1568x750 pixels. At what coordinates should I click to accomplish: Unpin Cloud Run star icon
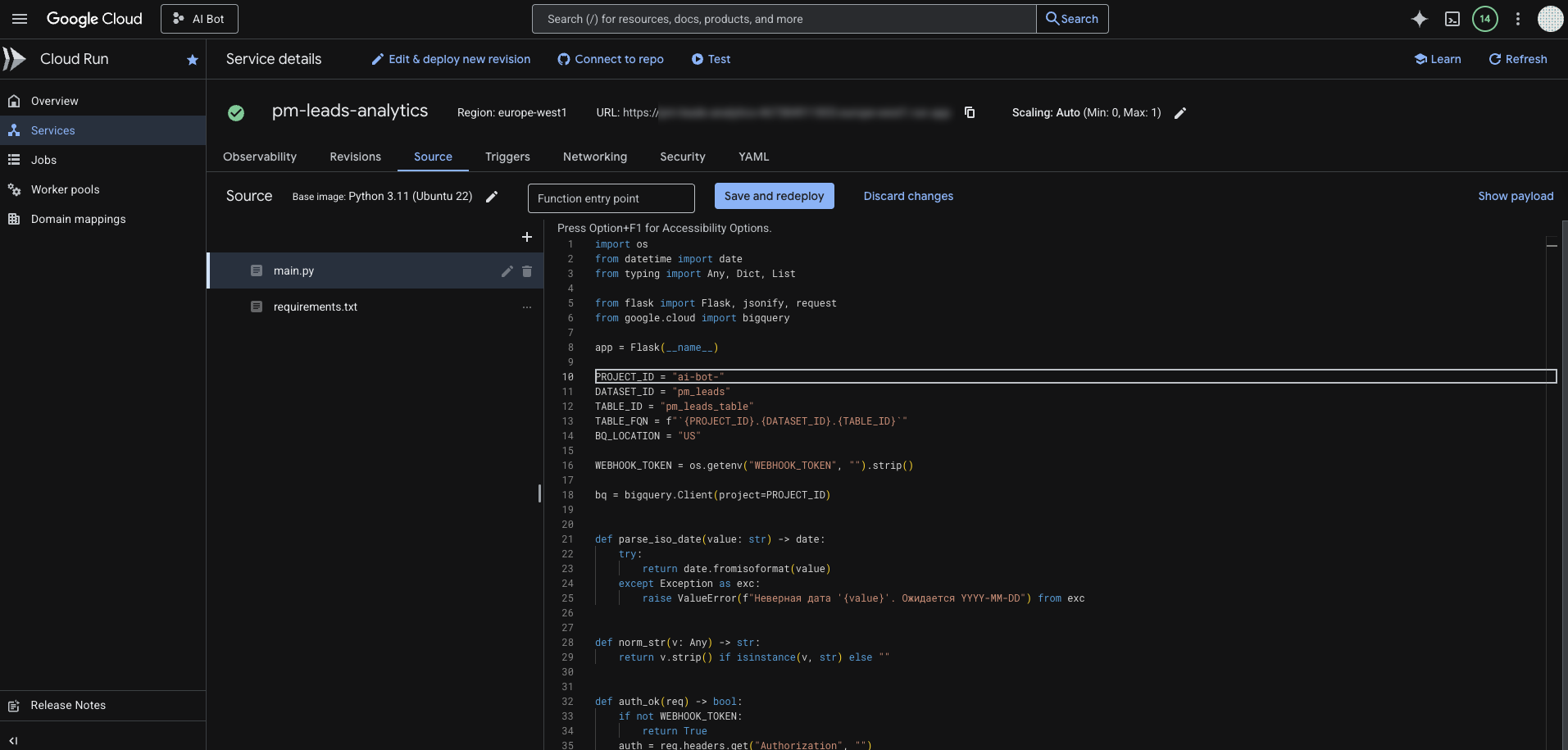pos(193,60)
